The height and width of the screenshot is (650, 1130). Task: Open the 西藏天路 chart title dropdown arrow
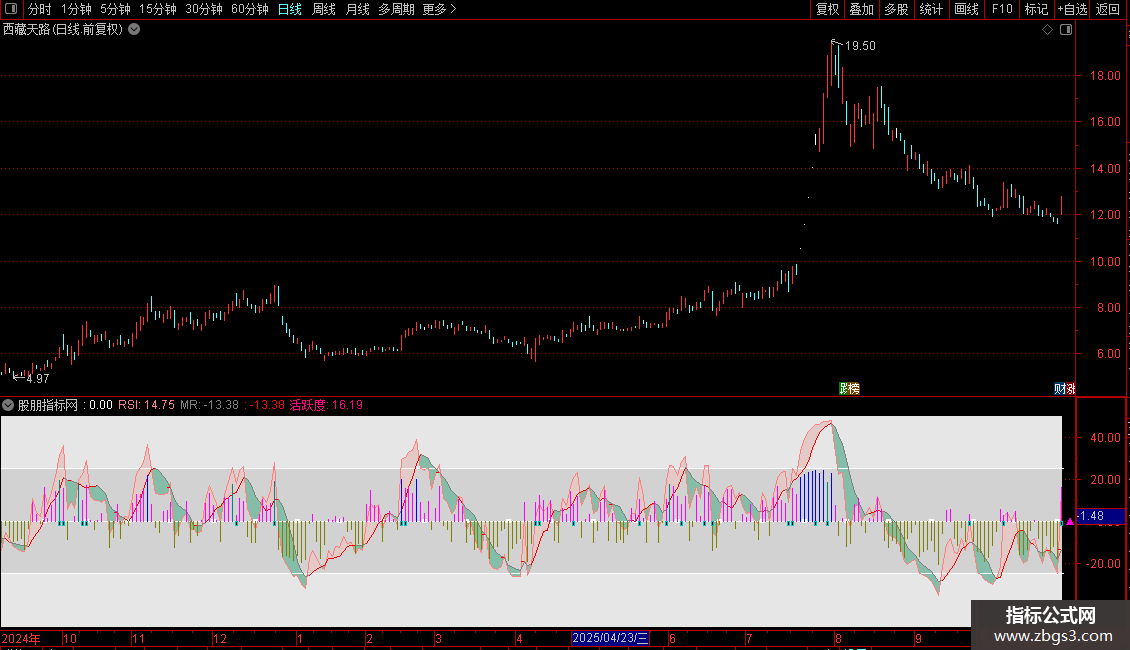(x=134, y=30)
